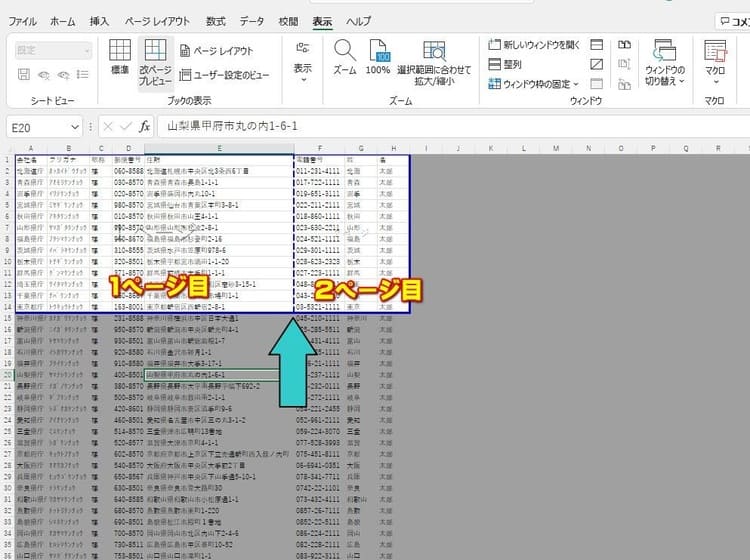Select column M header

556,149
